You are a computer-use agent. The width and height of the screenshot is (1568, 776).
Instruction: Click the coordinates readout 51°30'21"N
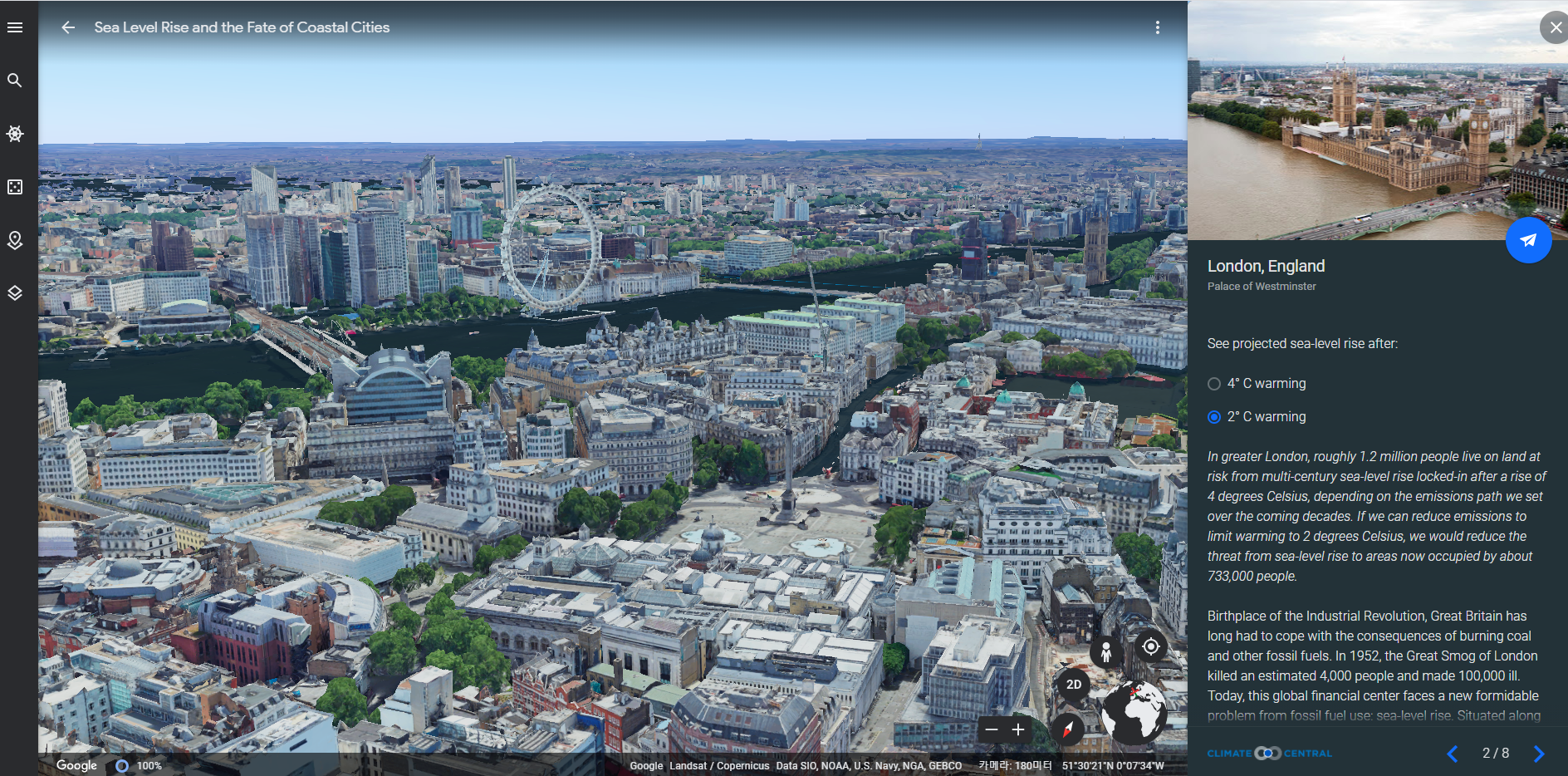(1113, 766)
